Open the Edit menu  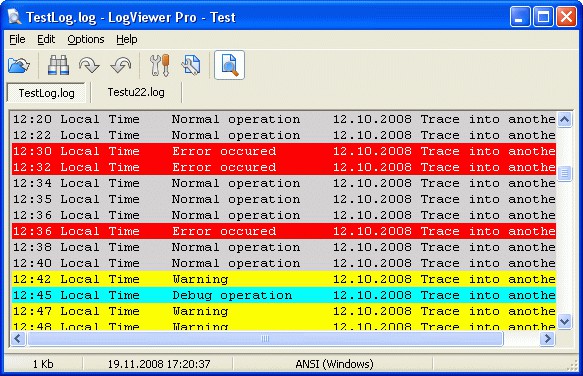[x=46, y=39]
